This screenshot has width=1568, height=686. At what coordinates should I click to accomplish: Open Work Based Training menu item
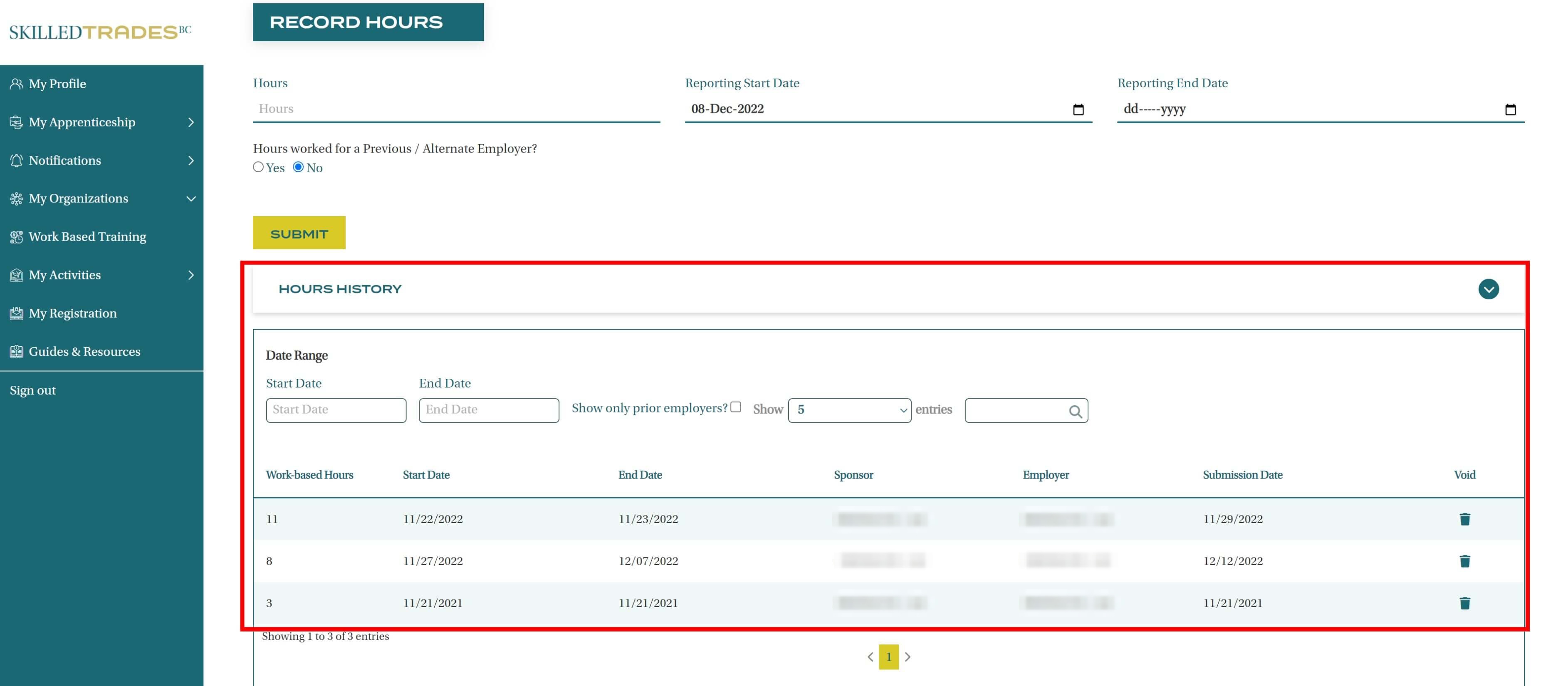pyautogui.click(x=87, y=237)
